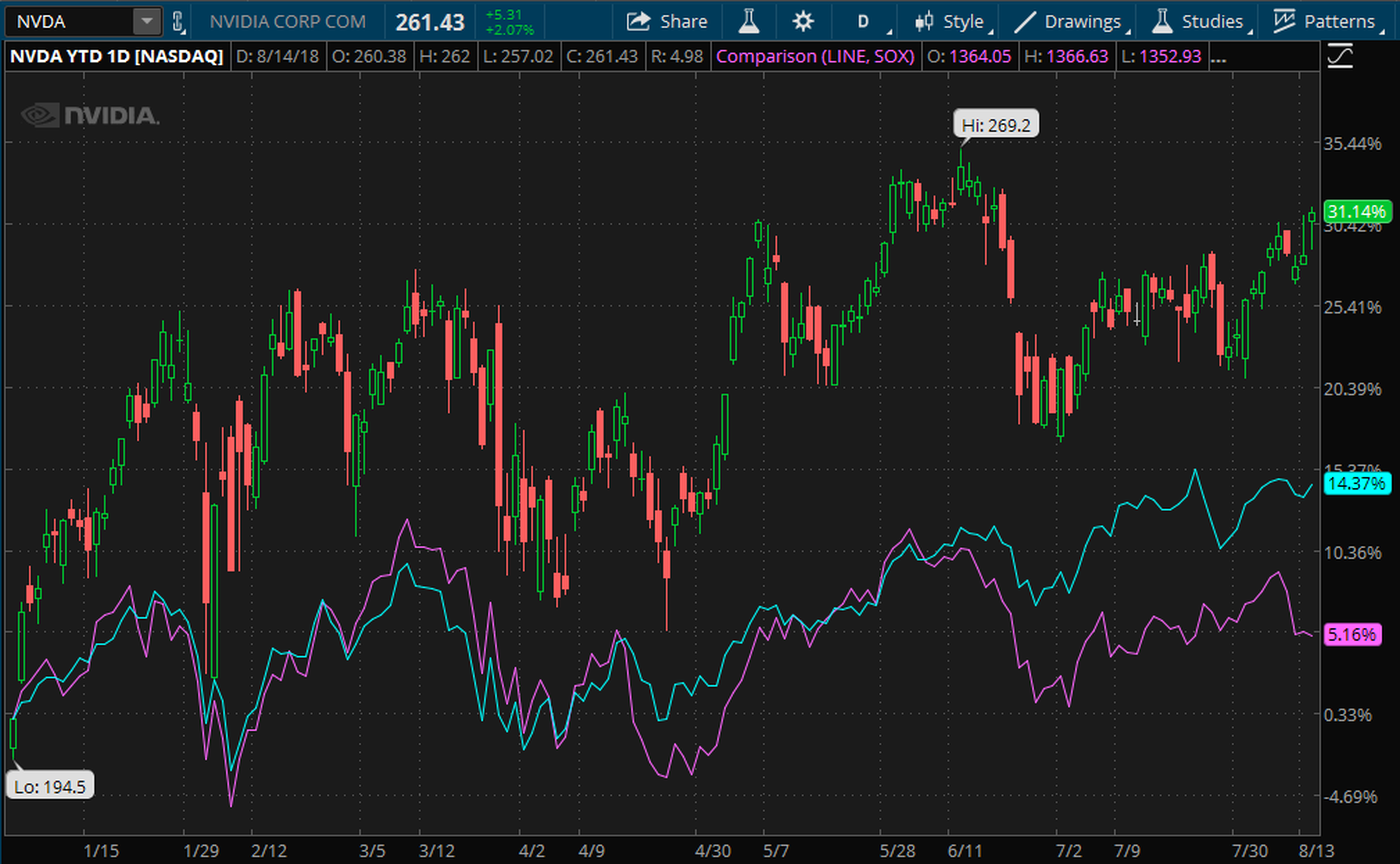The height and width of the screenshot is (864, 1400).
Task: Click the D: 8/14/18 date readout
Action: tap(277, 57)
